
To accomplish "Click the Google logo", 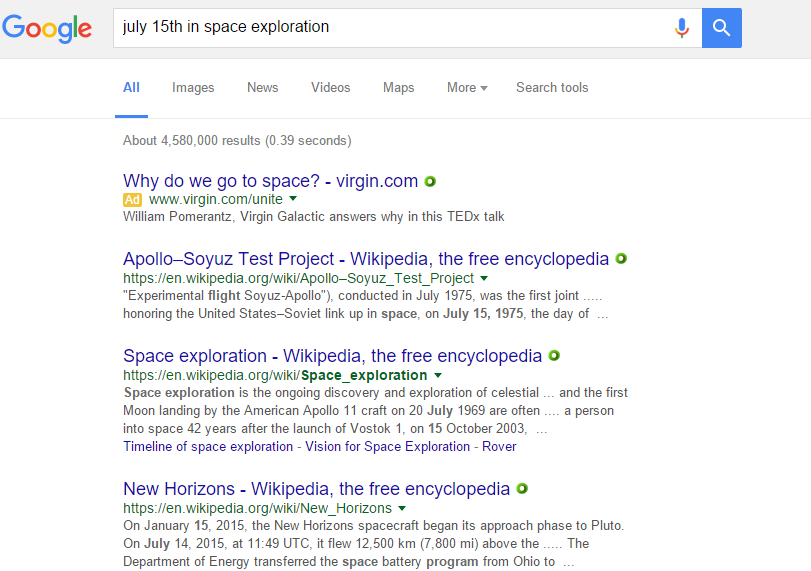I will 47,28.
